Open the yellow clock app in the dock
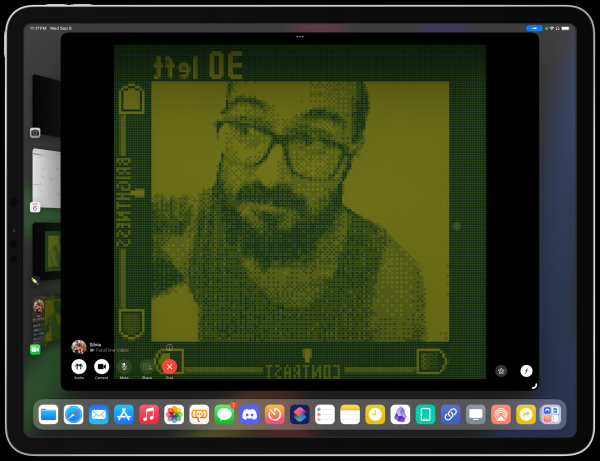The image size is (600, 461). pyautogui.click(x=375, y=415)
